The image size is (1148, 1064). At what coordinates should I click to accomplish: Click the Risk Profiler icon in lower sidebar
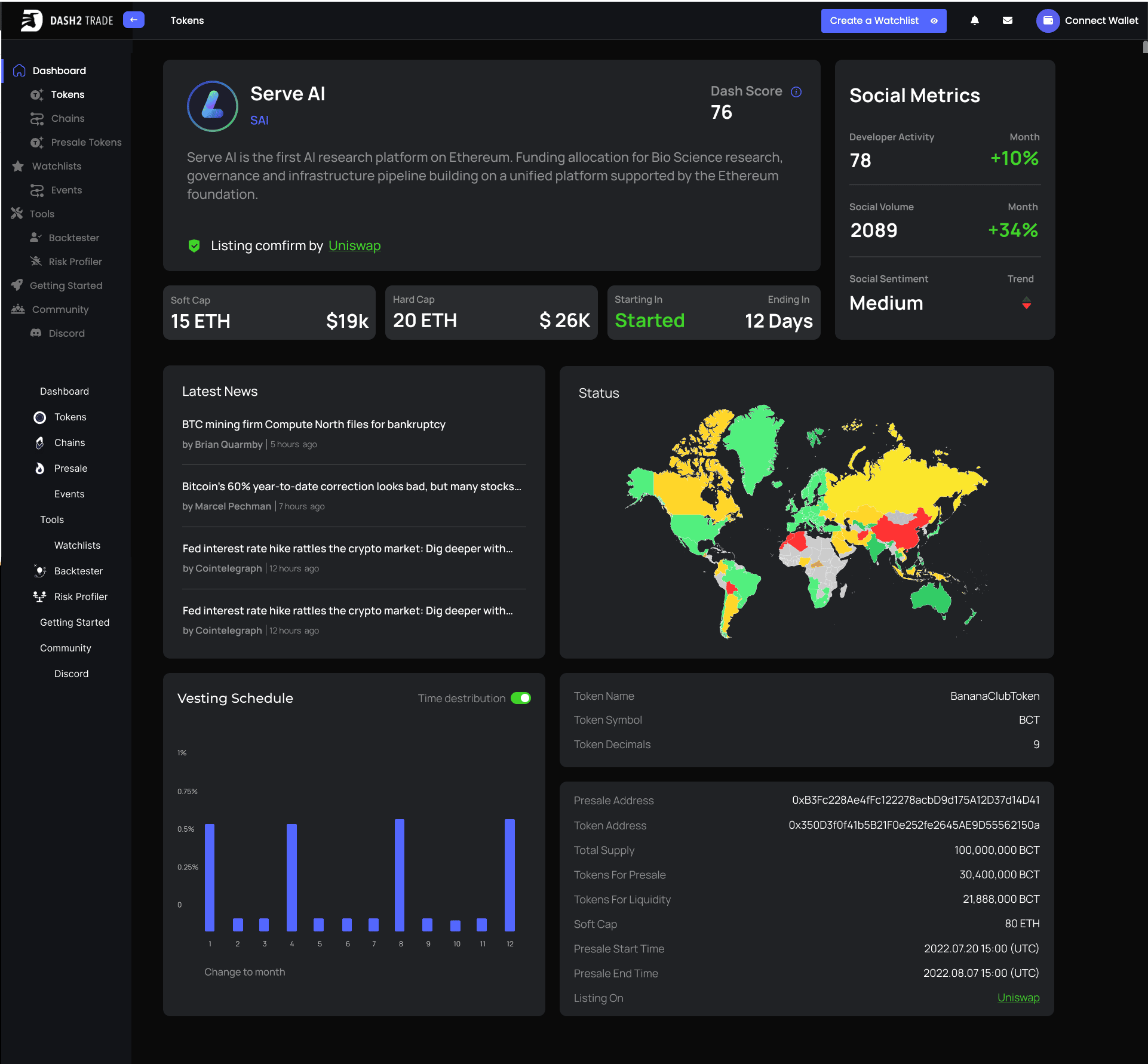coord(39,596)
